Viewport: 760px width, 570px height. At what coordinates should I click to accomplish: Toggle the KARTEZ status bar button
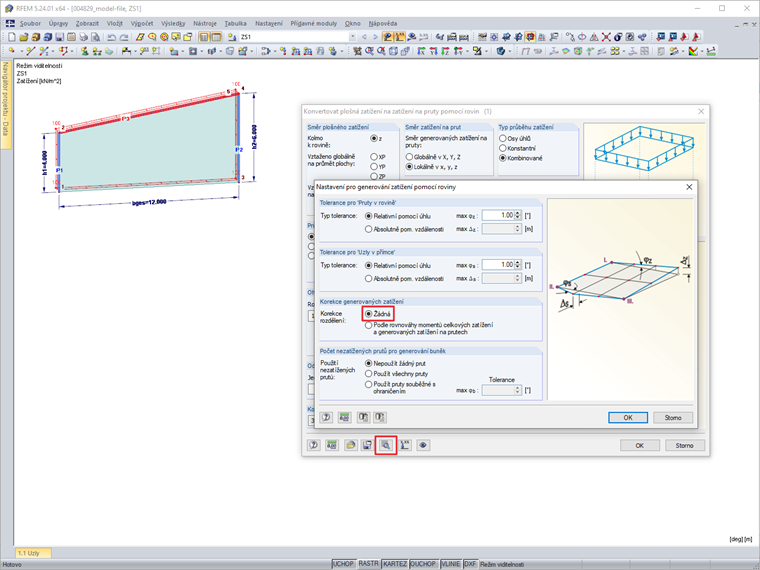click(395, 564)
